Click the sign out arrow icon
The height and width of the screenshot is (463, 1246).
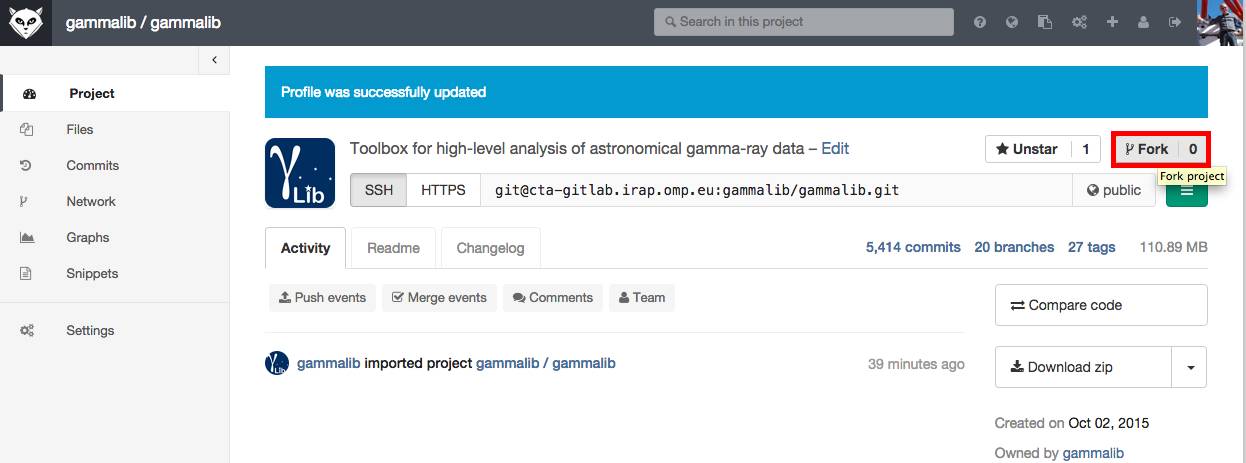pos(1175,22)
